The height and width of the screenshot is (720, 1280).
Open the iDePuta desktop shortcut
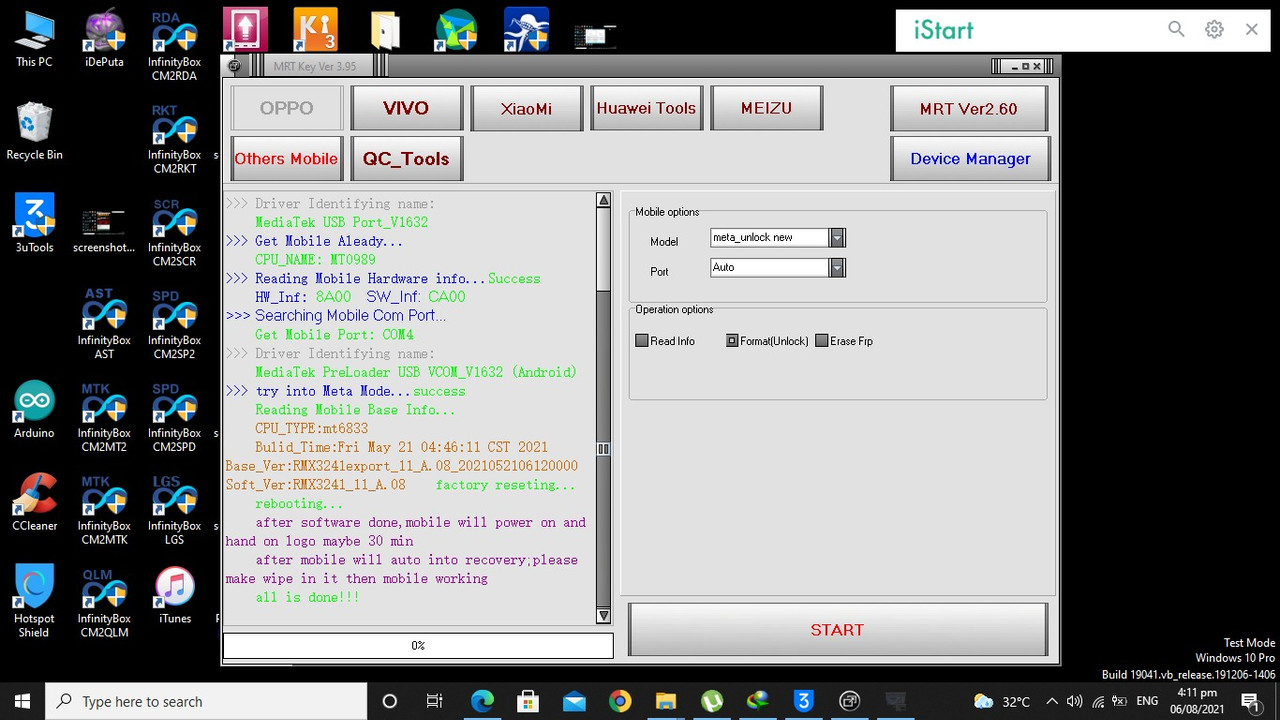tap(104, 38)
